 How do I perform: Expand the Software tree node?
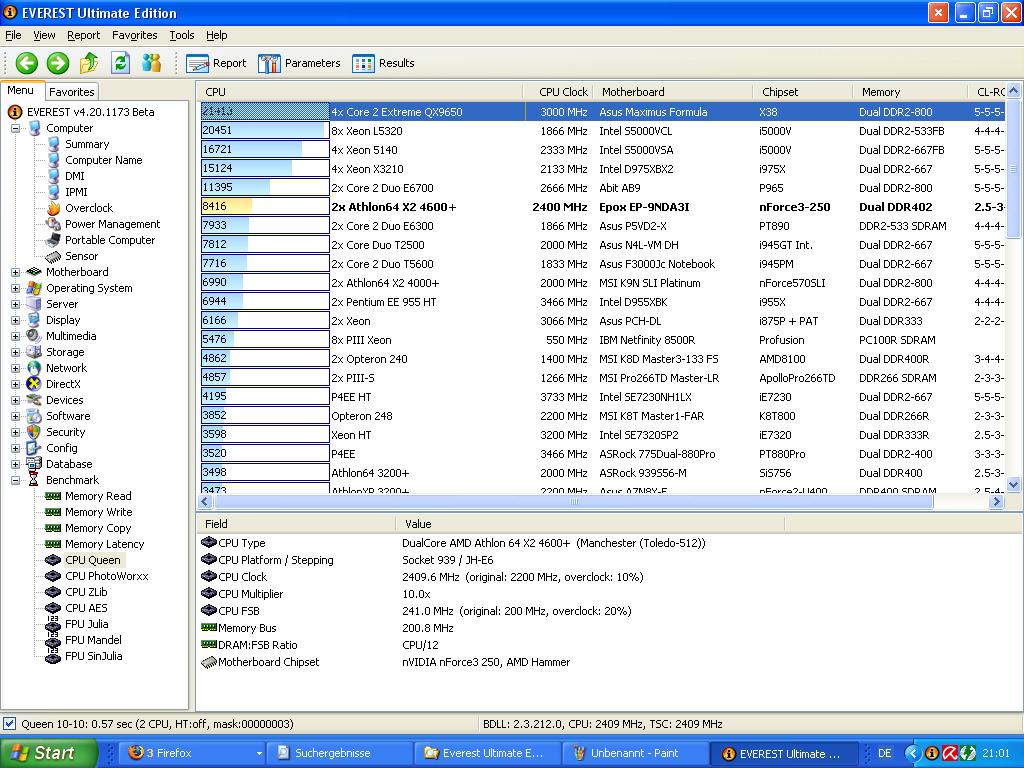click(x=15, y=417)
